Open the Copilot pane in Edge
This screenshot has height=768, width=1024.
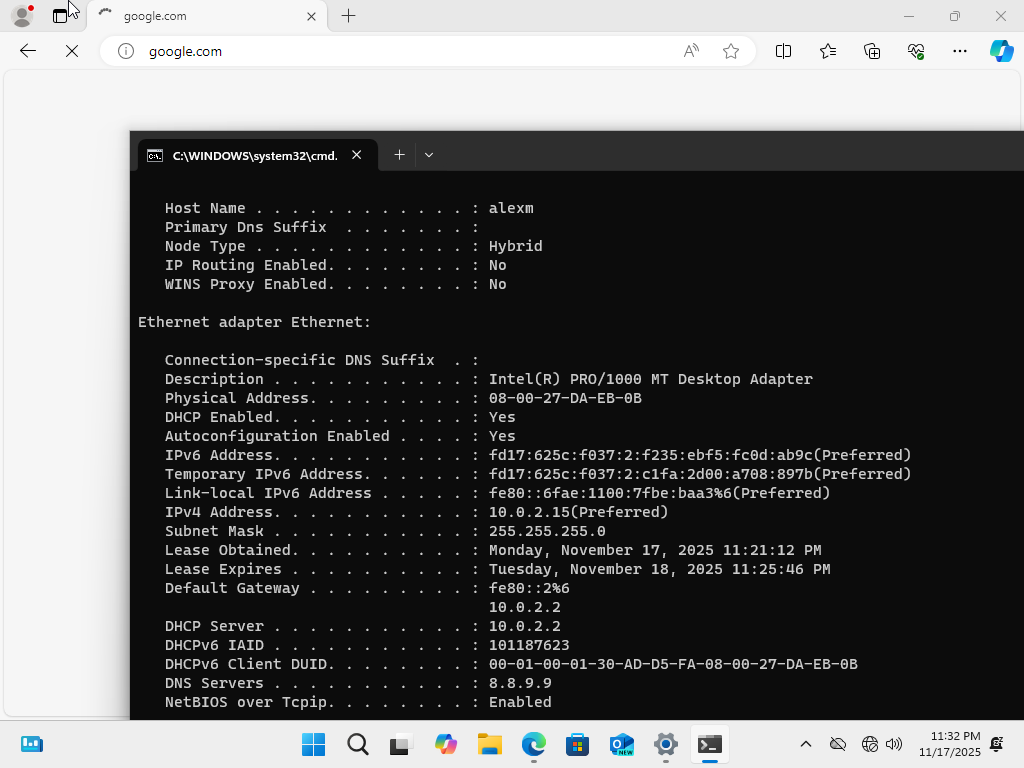1003,51
